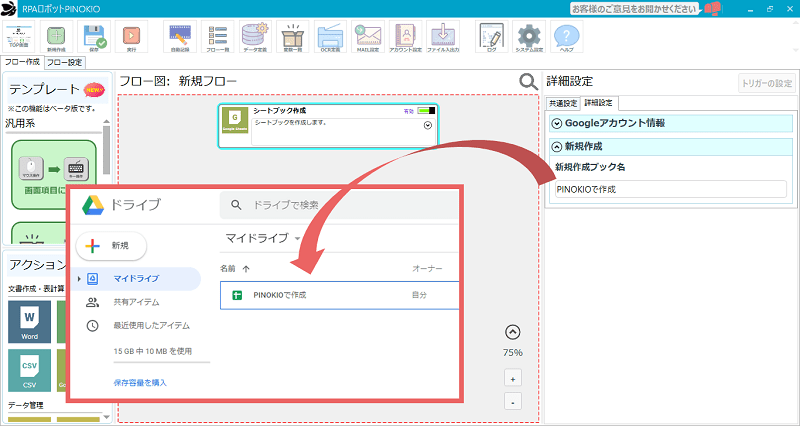Run the flow with the 実行 icon
The image size is (800, 426).
coord(131,37)
